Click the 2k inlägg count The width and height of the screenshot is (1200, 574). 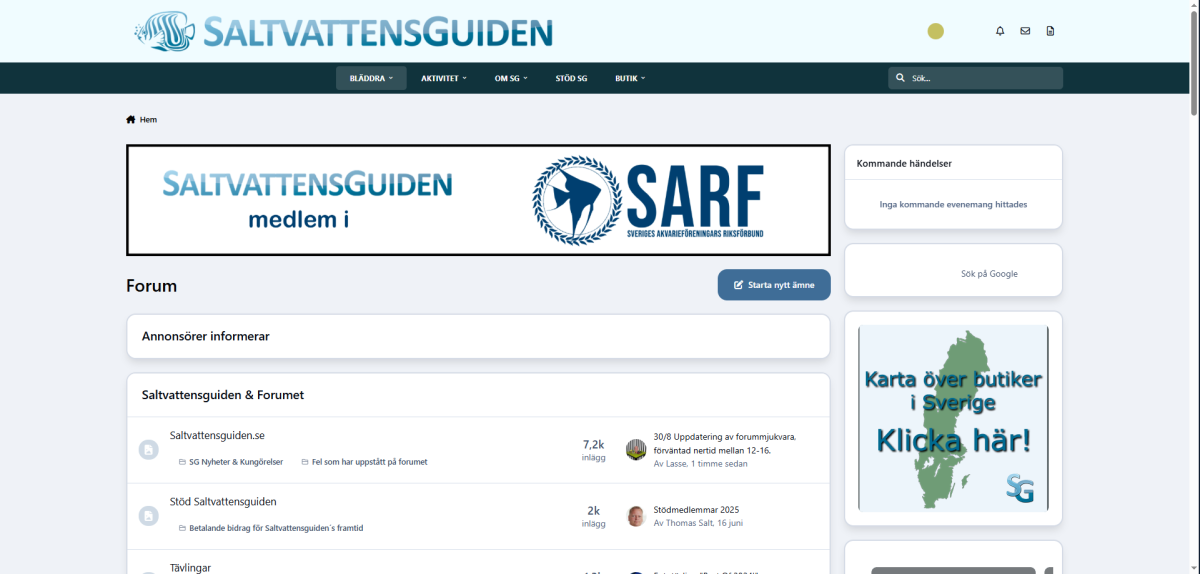click(x=593, y=516)
